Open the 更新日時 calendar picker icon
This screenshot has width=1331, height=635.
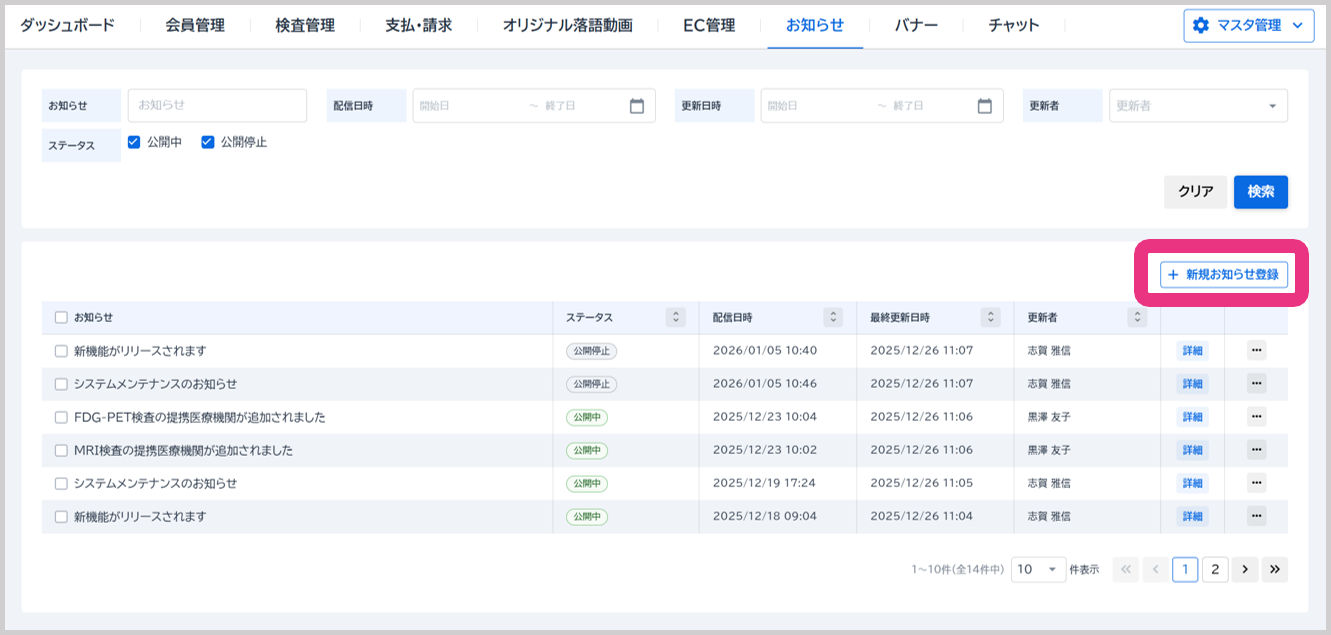tap(985, 106)
